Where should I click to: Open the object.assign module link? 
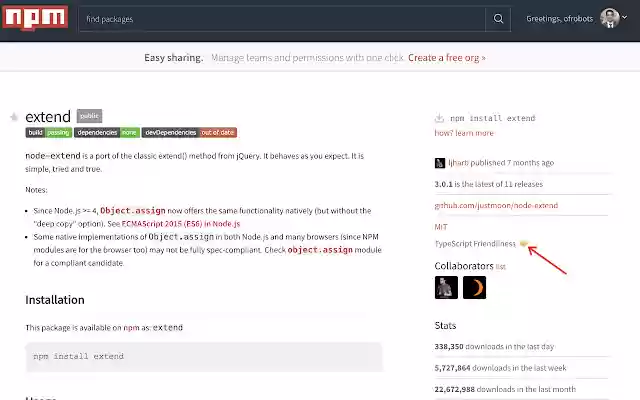[x=320, y=250]
